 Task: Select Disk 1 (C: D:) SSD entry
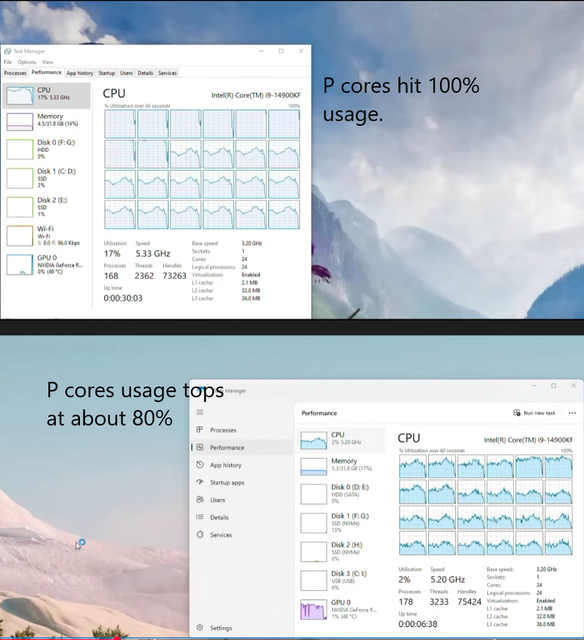pos(47,178)
